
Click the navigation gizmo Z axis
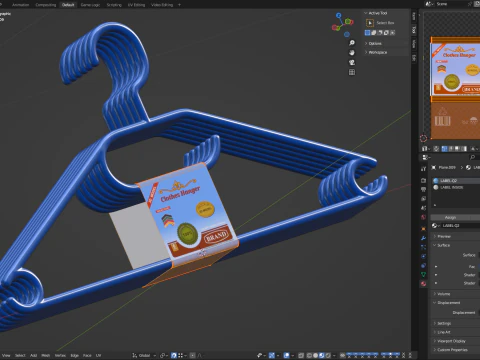point(339,15)
